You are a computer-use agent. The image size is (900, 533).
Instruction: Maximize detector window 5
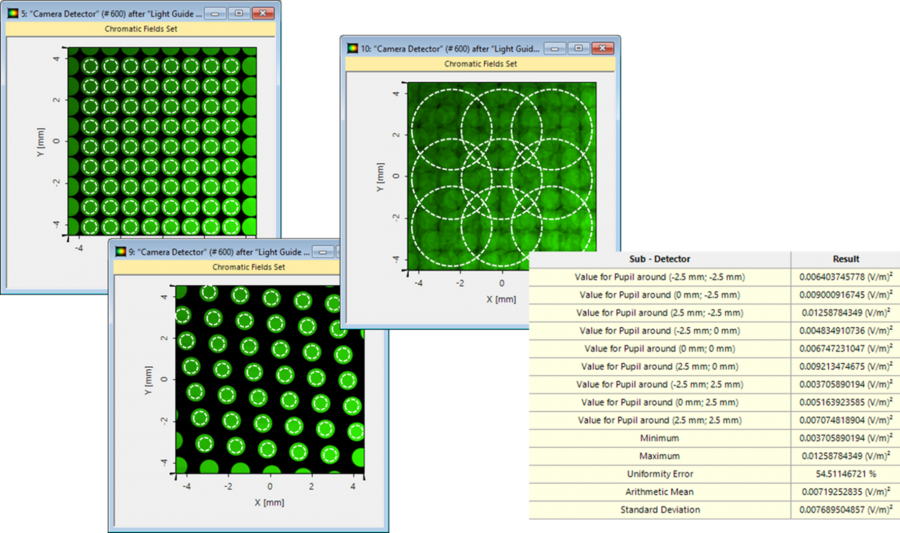click(236, 14)
